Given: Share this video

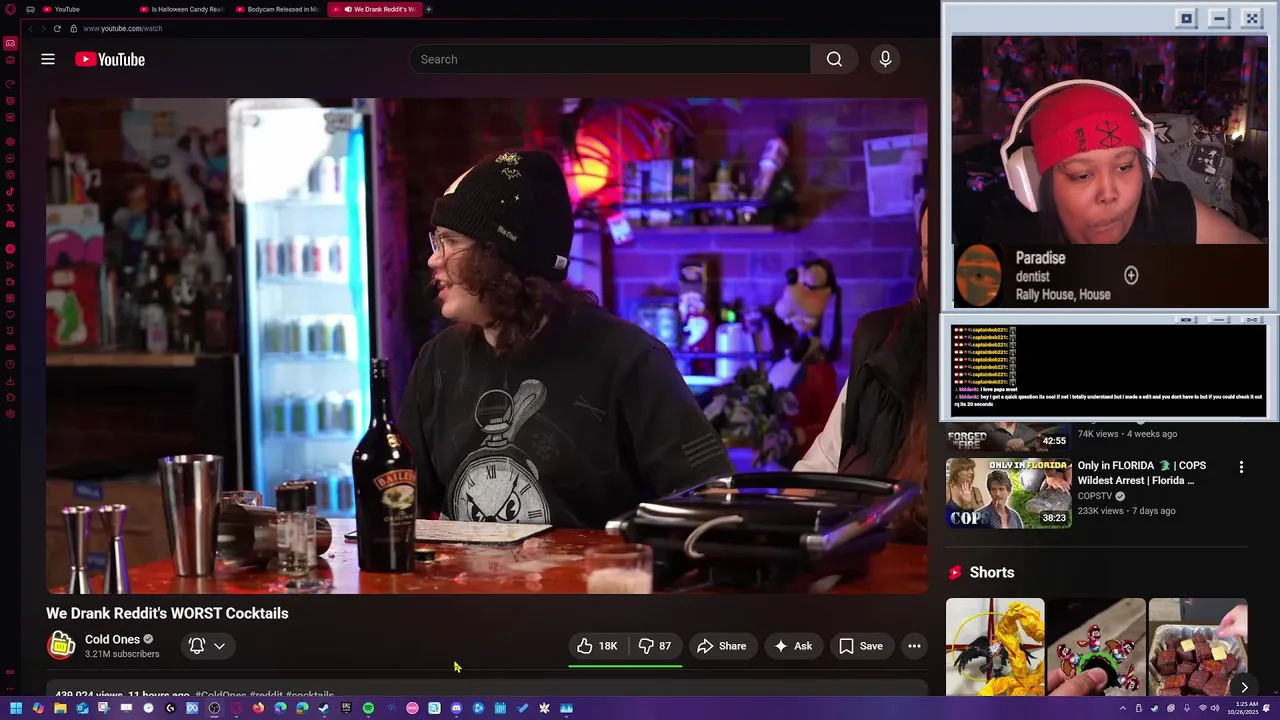Looking at the screenshot, I should [722, 646].
